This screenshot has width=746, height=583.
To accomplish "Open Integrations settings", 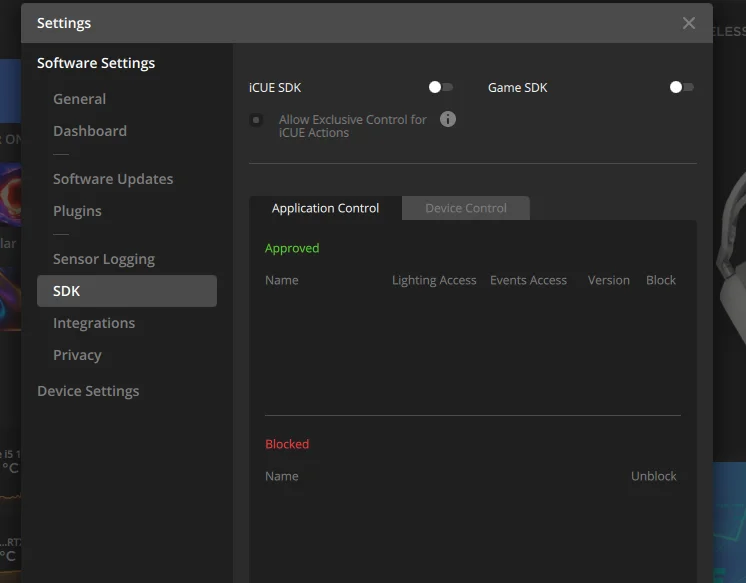I will point(94,323).
